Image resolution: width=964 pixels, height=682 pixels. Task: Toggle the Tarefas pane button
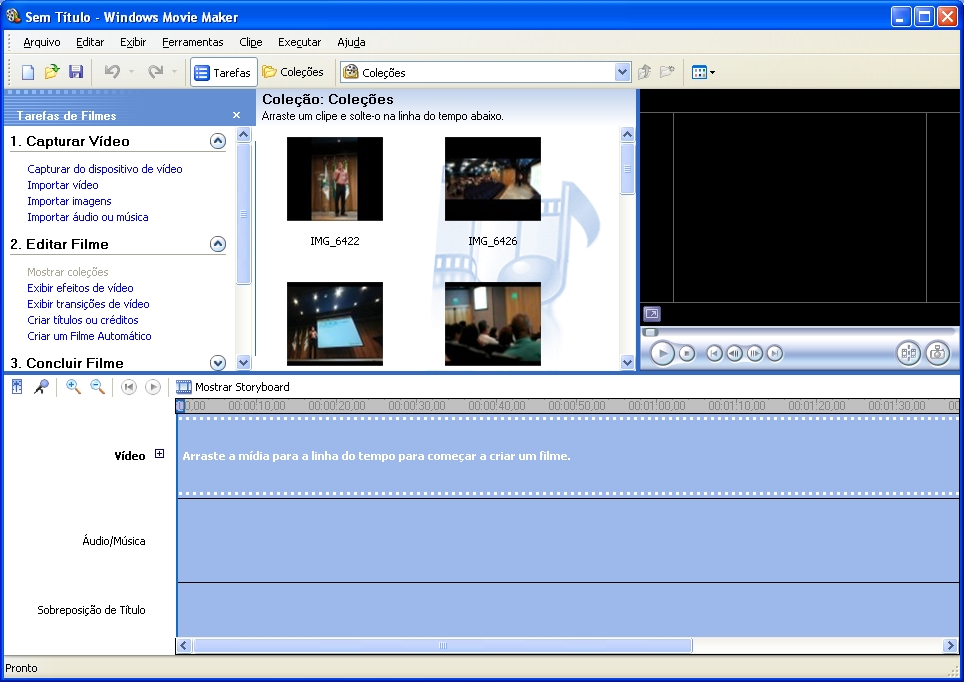(223, 72)
